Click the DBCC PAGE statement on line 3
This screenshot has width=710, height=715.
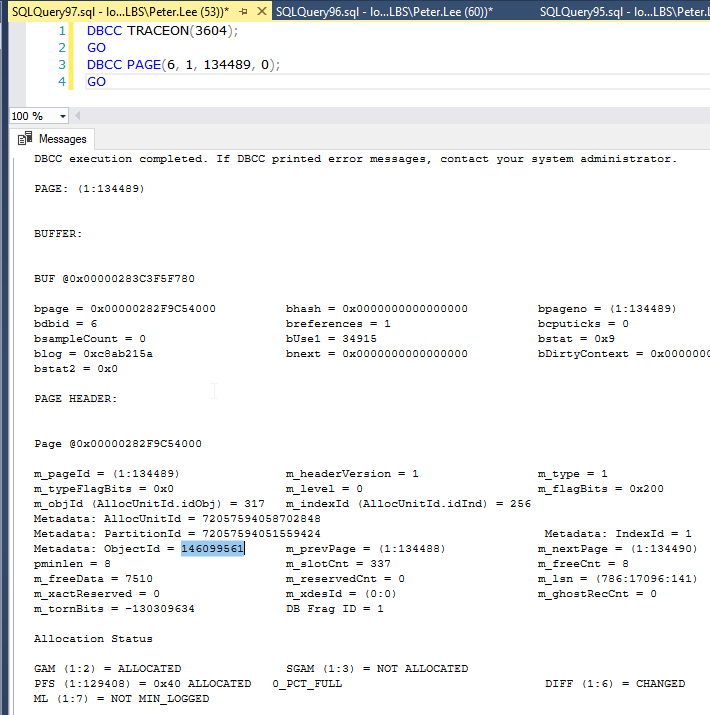click(x=183, y=65)
